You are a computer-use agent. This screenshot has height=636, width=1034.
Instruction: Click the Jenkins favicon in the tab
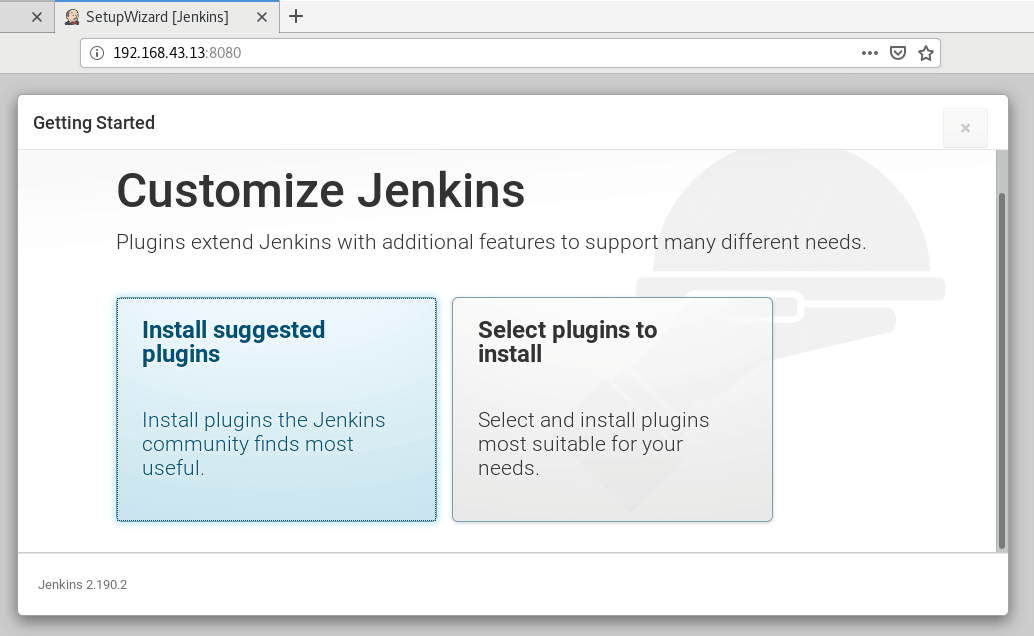tap(72, 17)
